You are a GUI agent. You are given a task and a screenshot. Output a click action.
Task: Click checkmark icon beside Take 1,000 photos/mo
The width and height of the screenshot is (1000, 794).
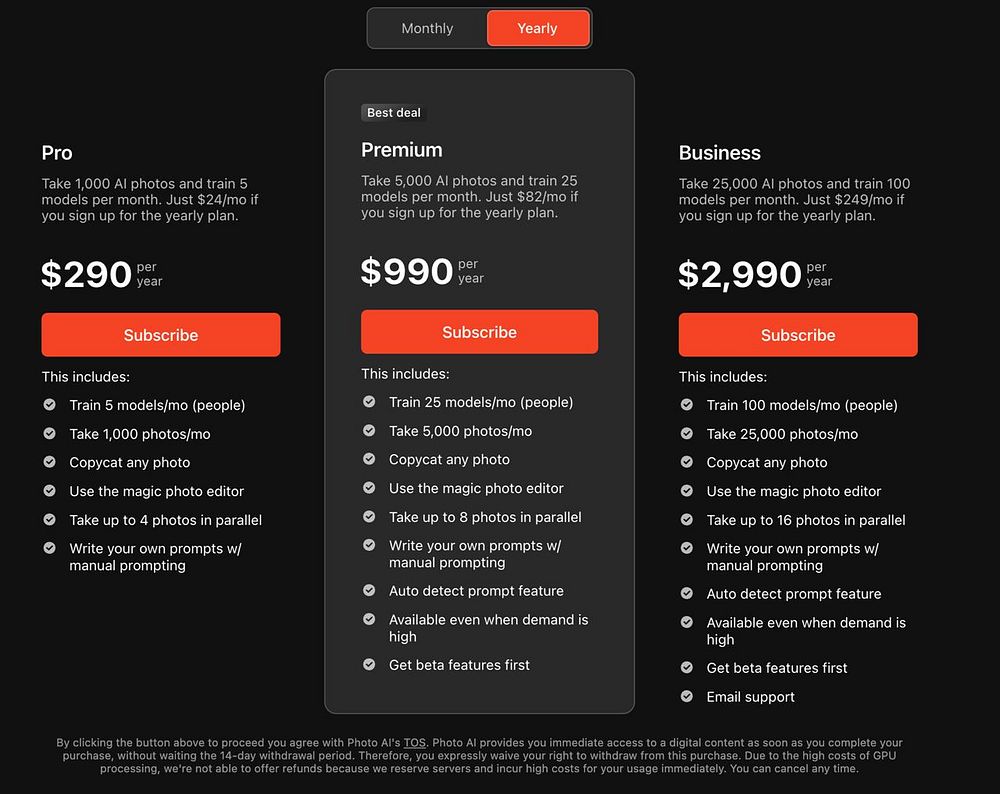tap(49, 433)
